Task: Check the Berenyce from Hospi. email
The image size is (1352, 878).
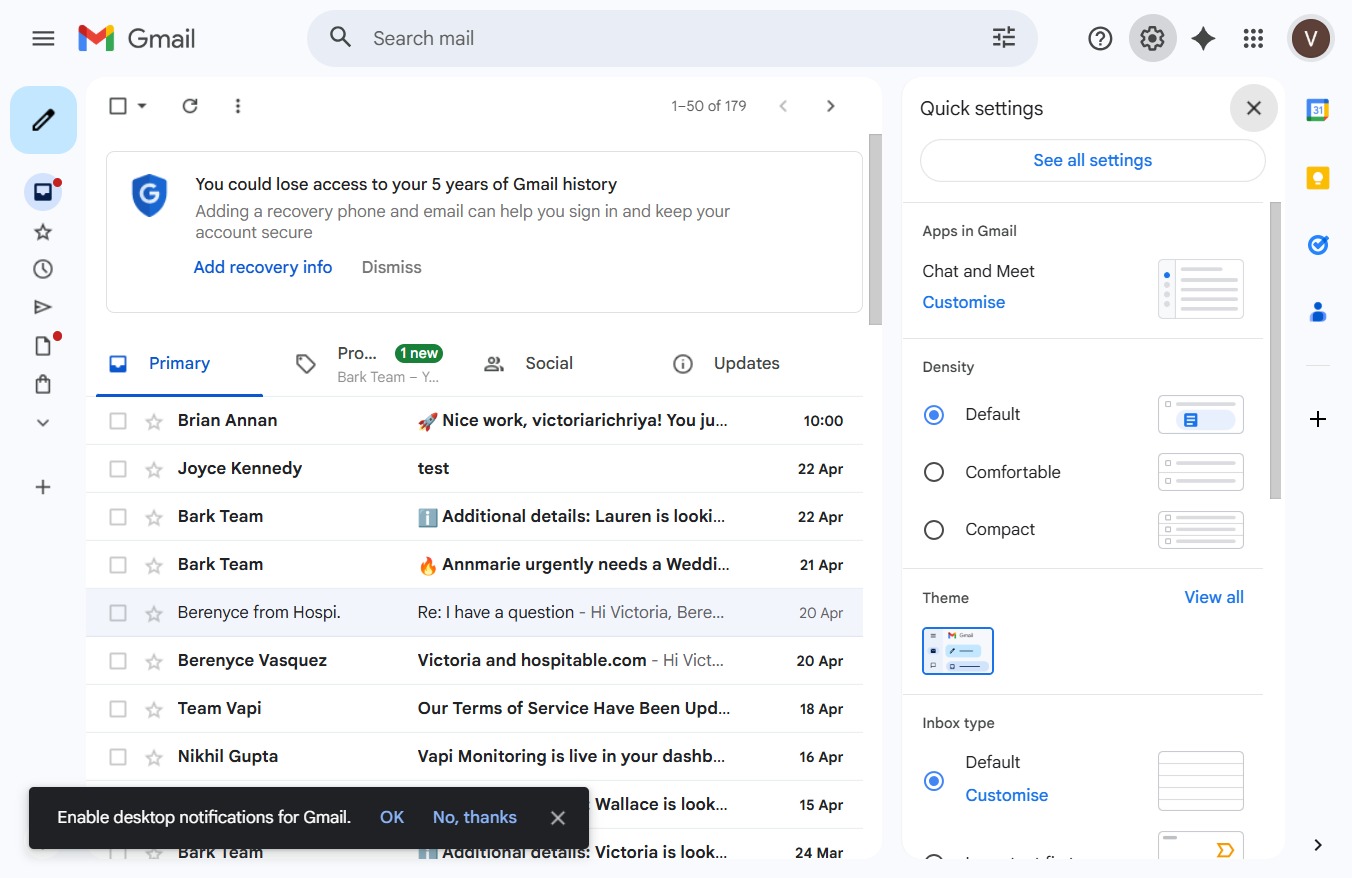Action: [118, 613]
